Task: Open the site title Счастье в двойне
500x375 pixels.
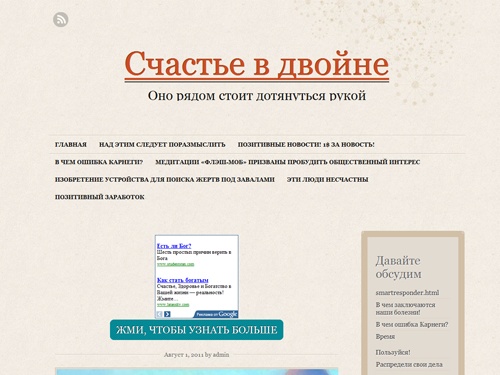Action: pos(257,64)
